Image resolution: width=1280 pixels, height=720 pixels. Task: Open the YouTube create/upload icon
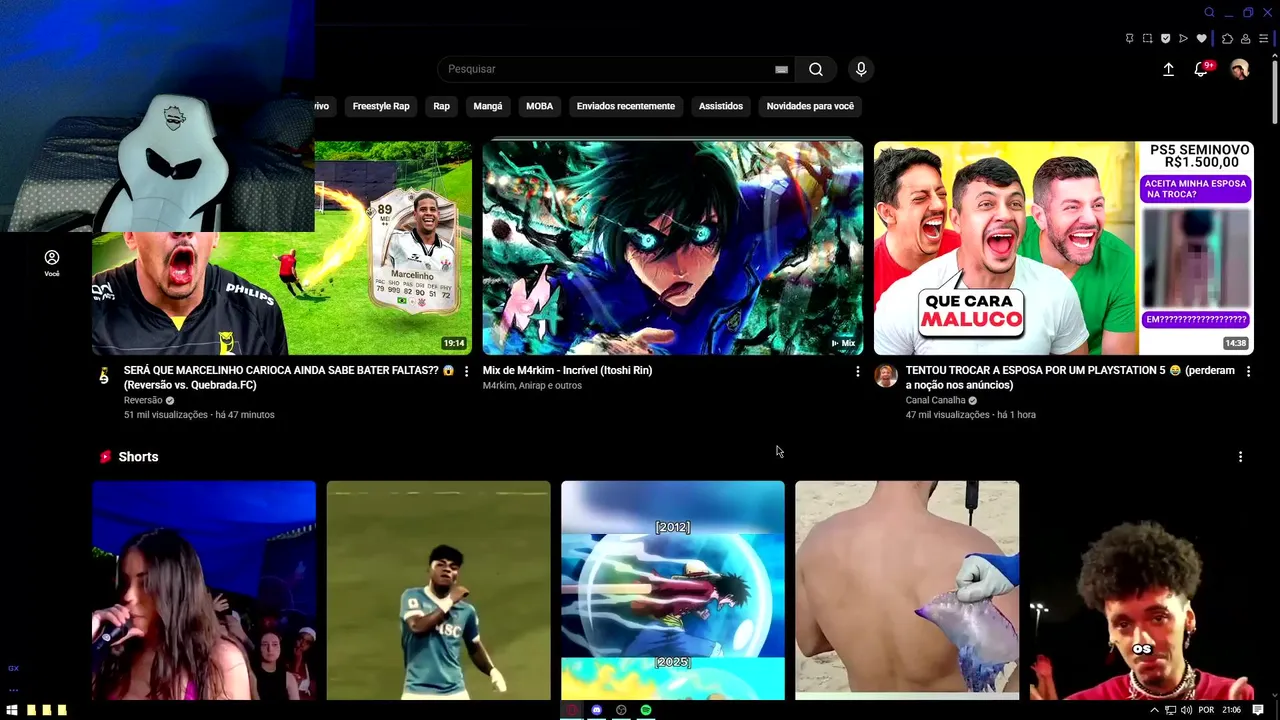[x=1168, y=69]
